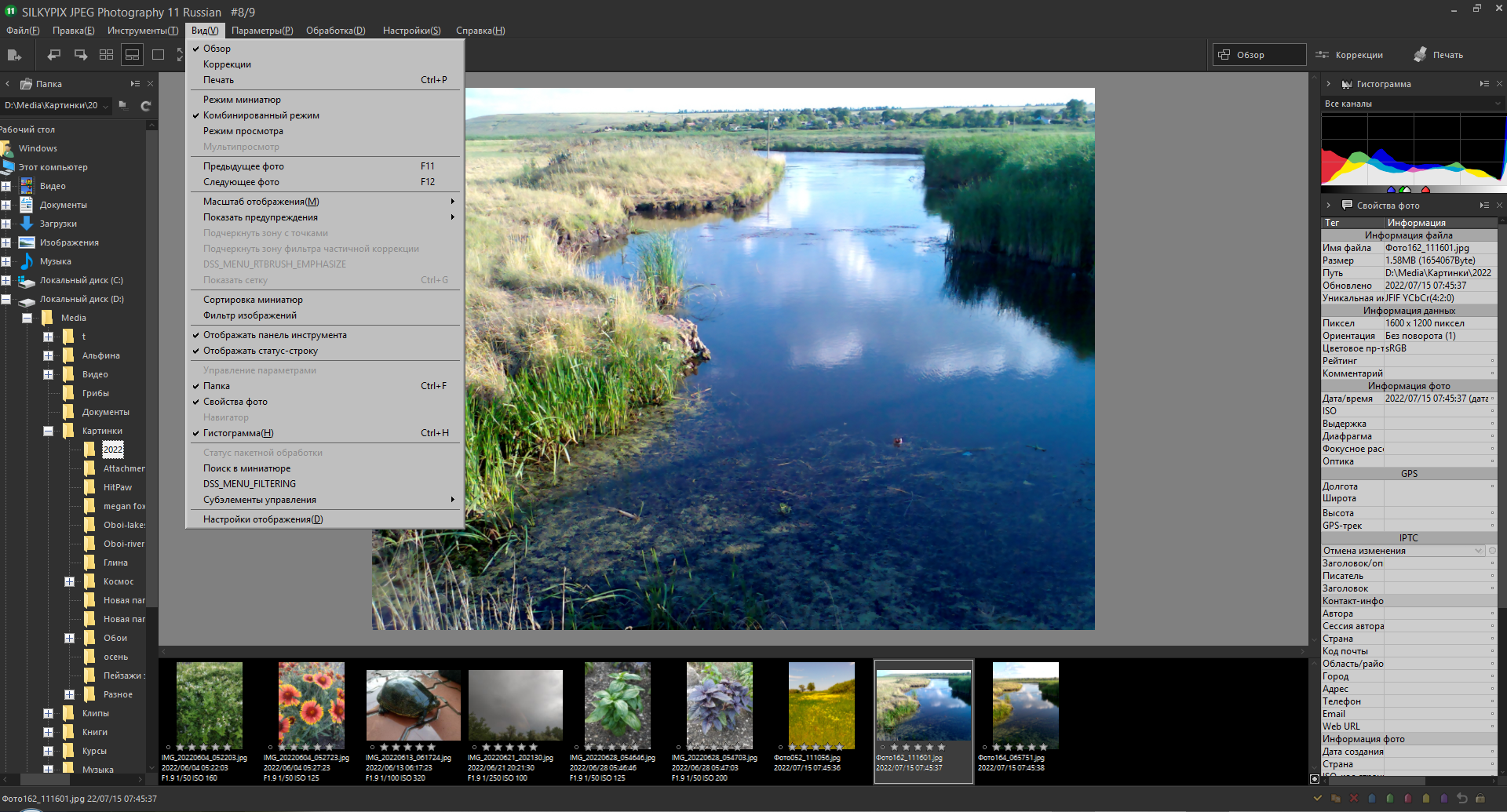Click the padlock icon in status bar
This screenshot has width=1507, height=812.
pyautogui.click(x=1480, y=798)
